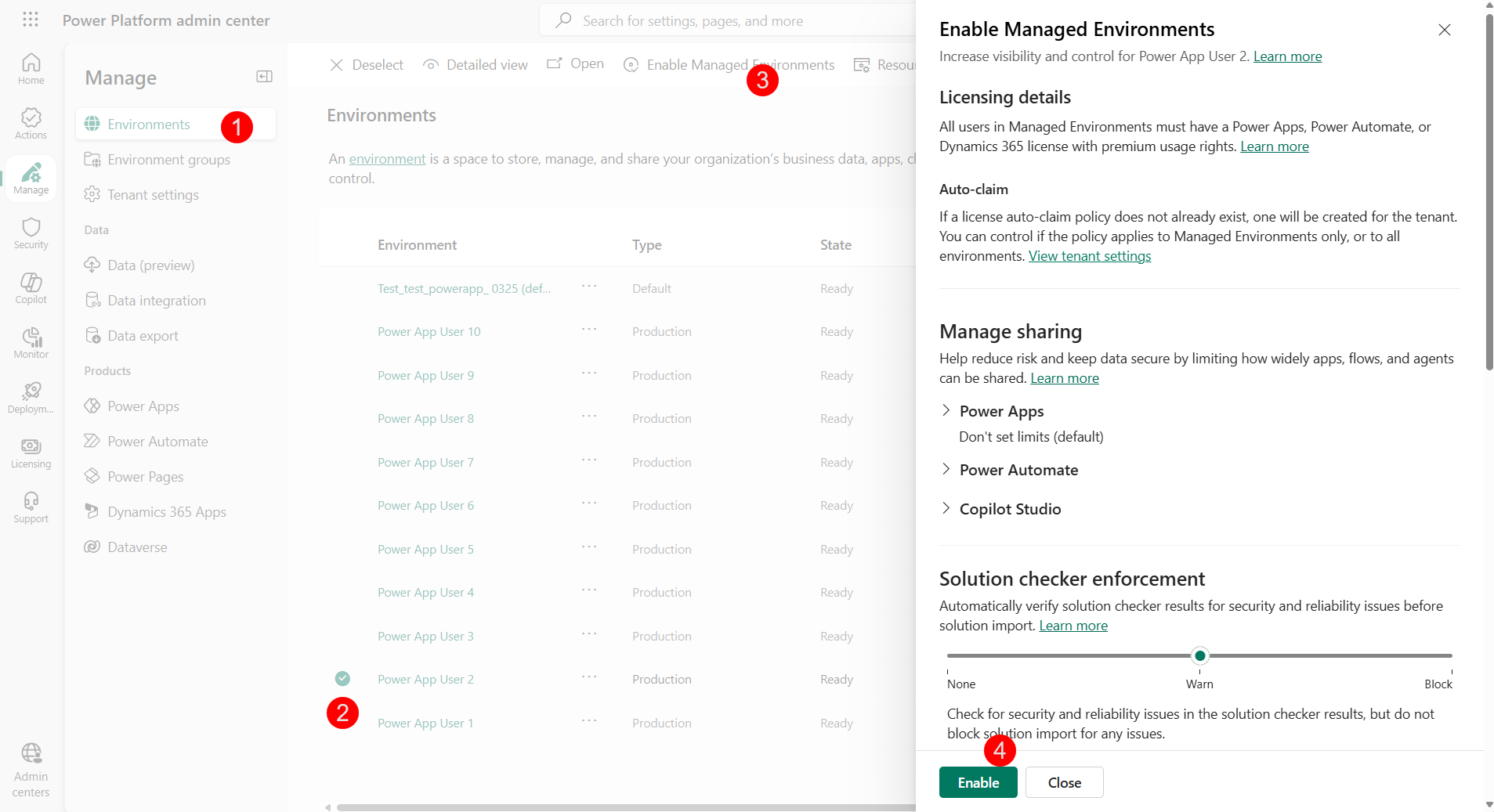The height and width of the screenshot is (812, 1494).
Task: Open Licensing in the left rail
Action: point(31,453)
